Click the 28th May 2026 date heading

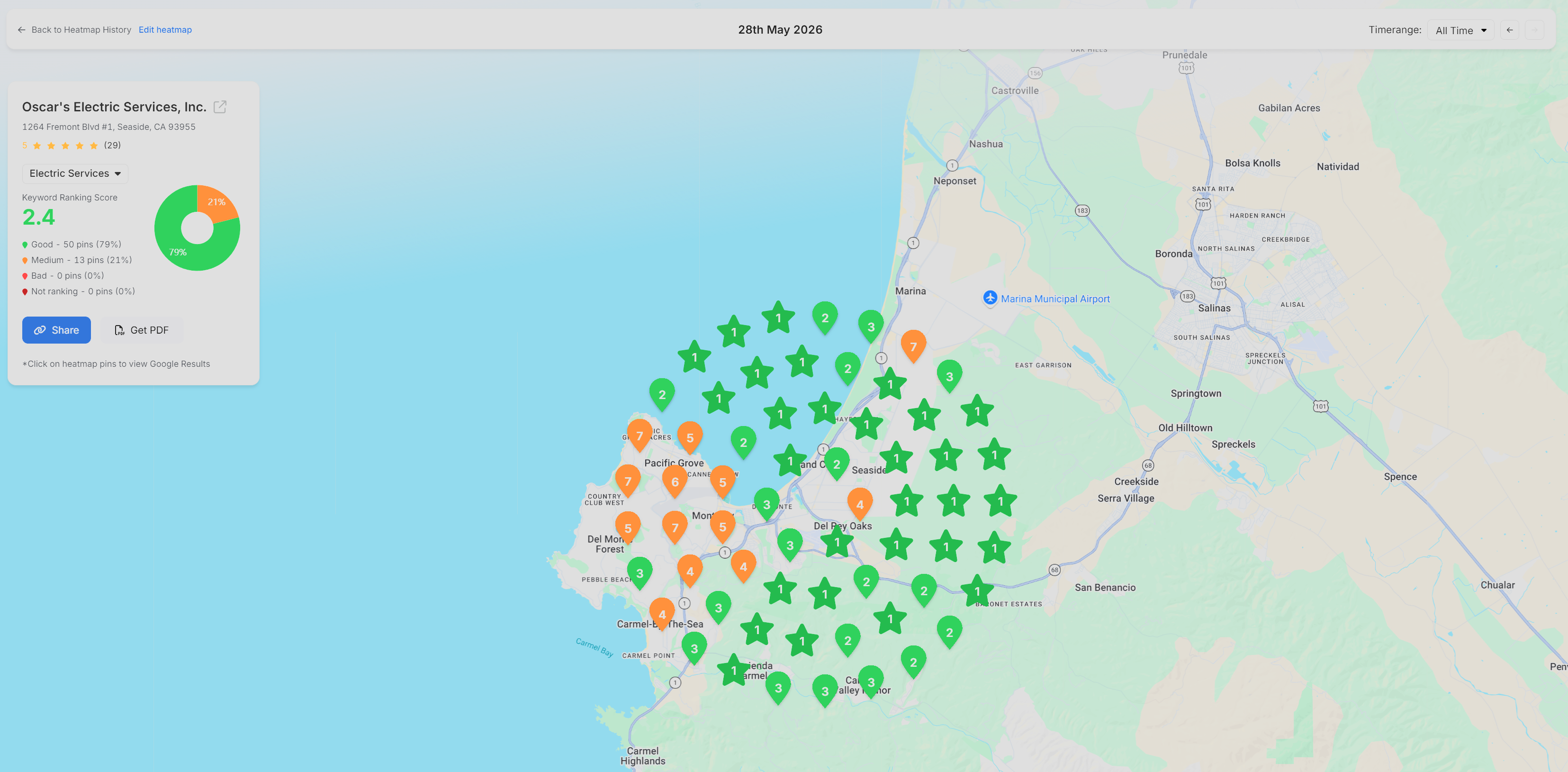(780, 30)
